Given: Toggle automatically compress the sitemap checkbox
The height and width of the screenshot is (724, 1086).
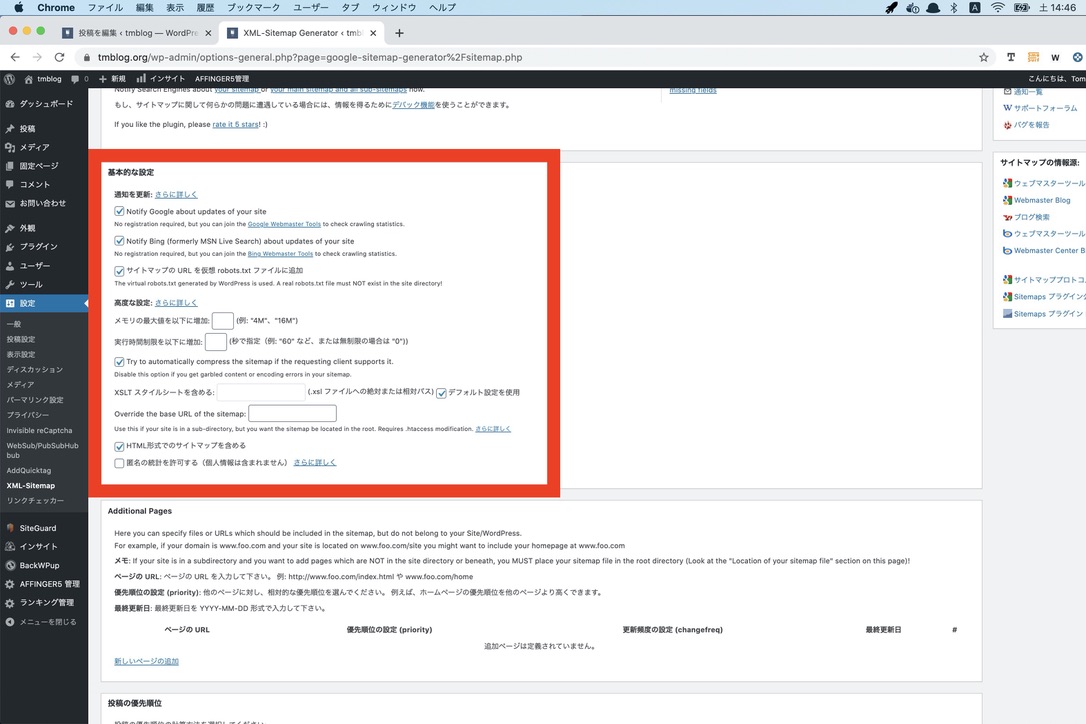Looking at the screenshot, I should pyautogui.click(x=119, y=362).
